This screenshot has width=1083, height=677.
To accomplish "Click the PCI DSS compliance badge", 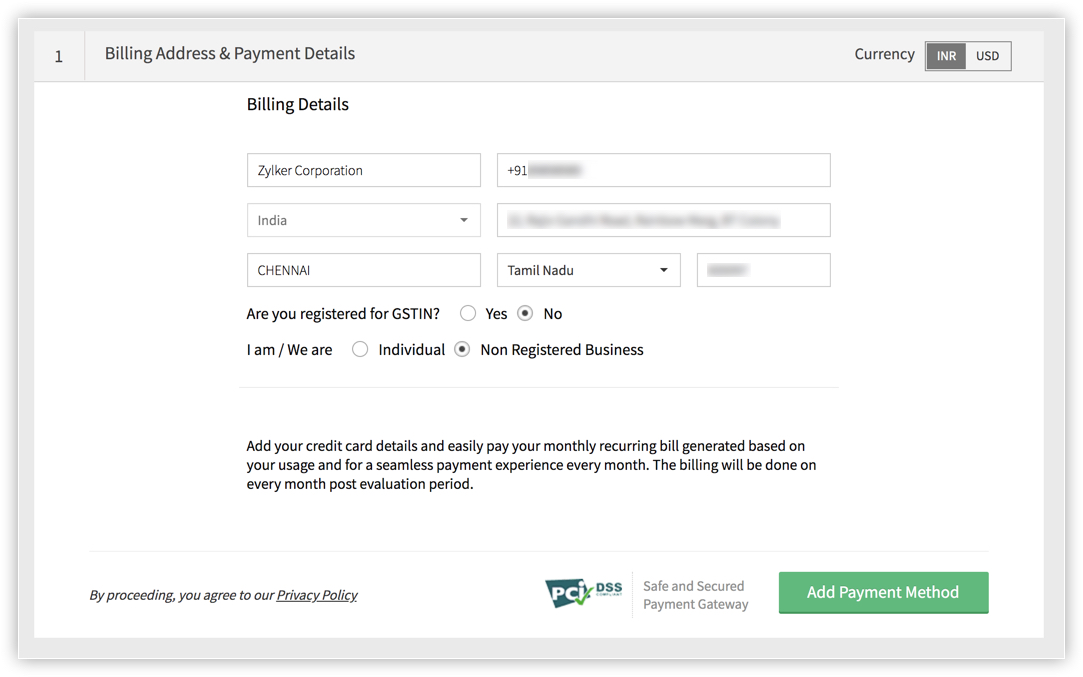I will click(585, 593).
